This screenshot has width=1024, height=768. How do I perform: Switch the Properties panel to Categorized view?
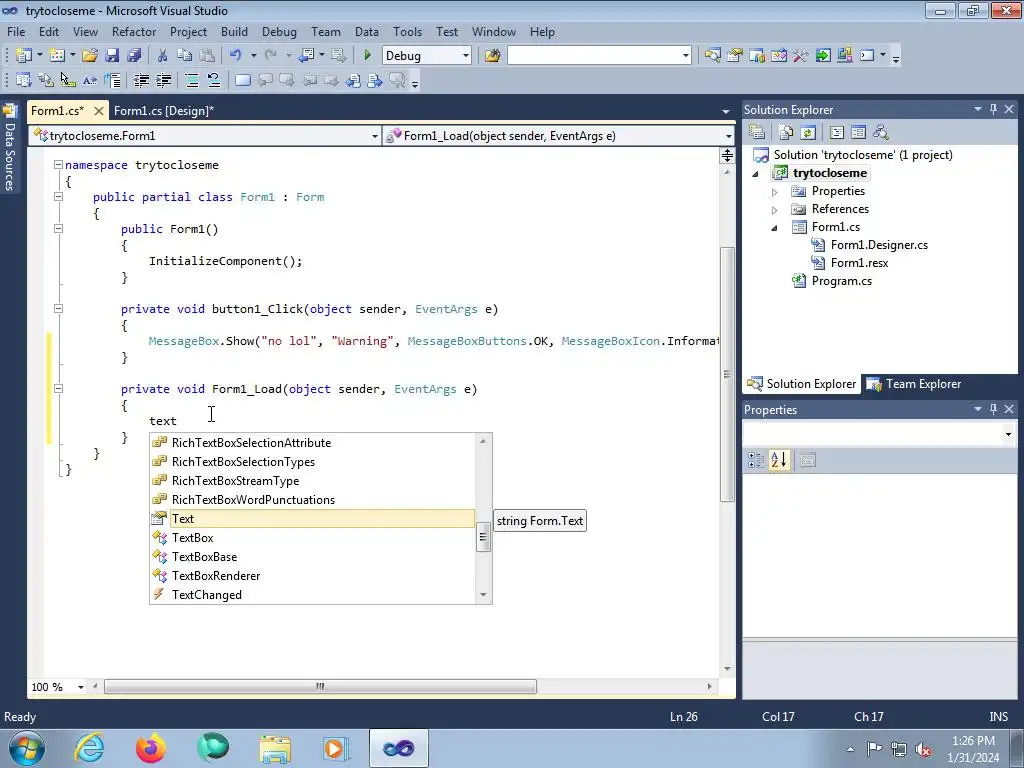756,460
